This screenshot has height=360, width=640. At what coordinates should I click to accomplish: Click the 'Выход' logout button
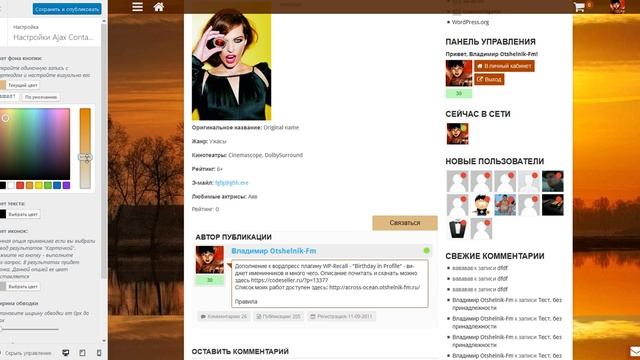point(489,79)
